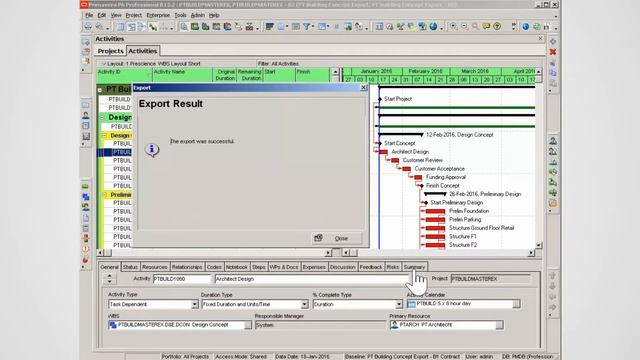Click the globe icon near zoom tools
The image size is (640, 360).
point(433,27)
